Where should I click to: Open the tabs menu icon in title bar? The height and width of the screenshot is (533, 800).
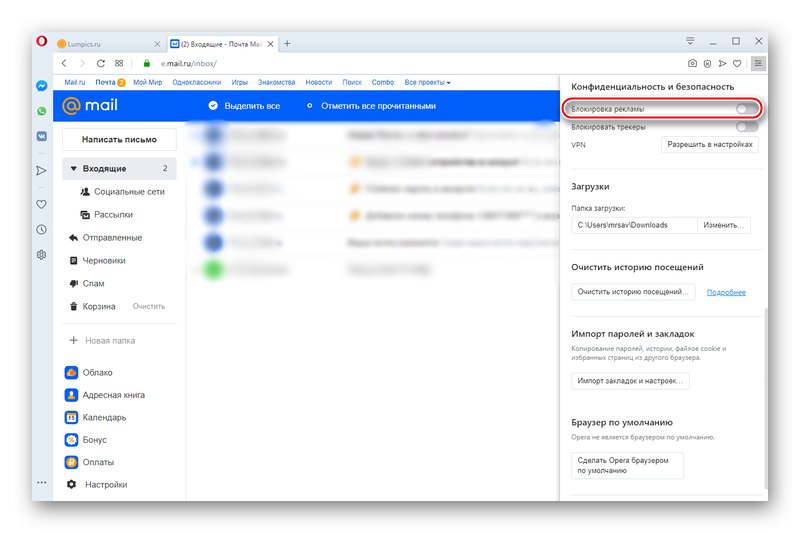pos(690,41)
